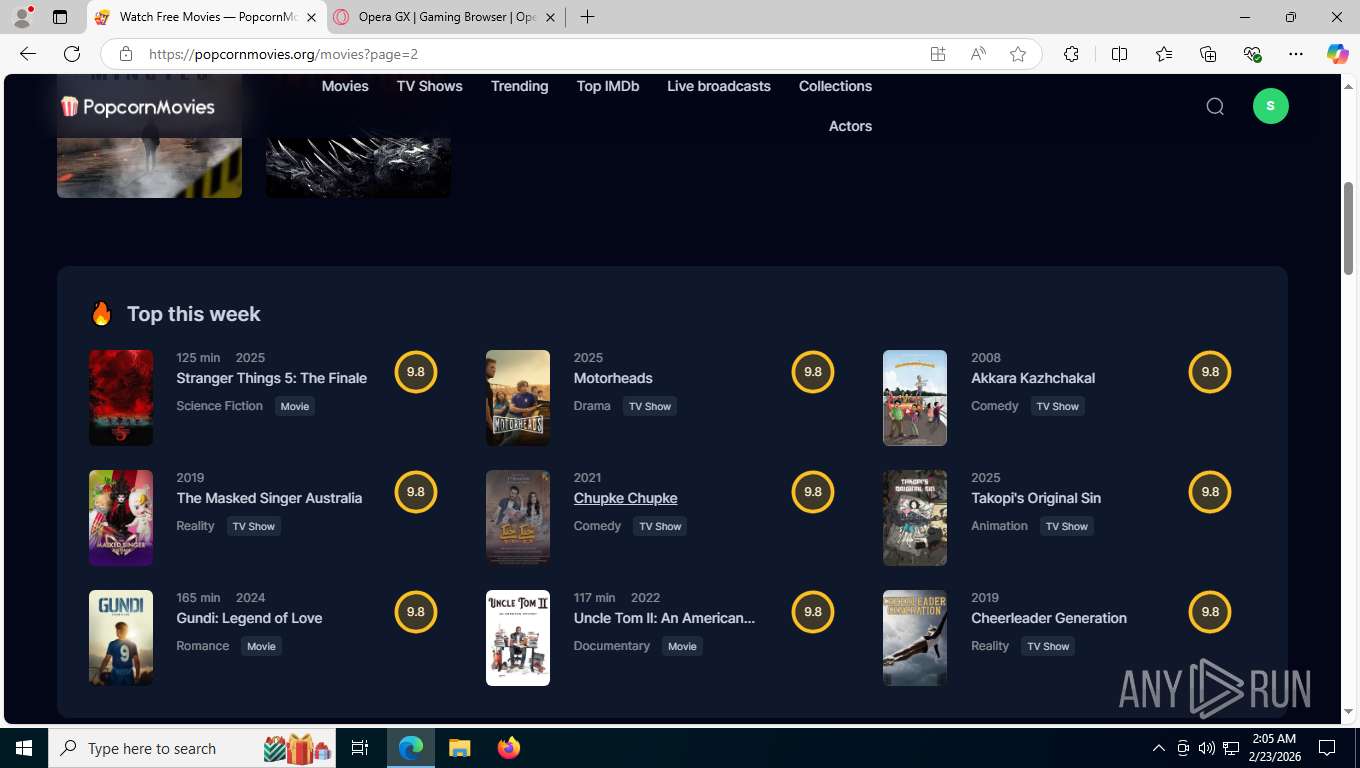Open Edge Settings and more menu

(1296, 54)
